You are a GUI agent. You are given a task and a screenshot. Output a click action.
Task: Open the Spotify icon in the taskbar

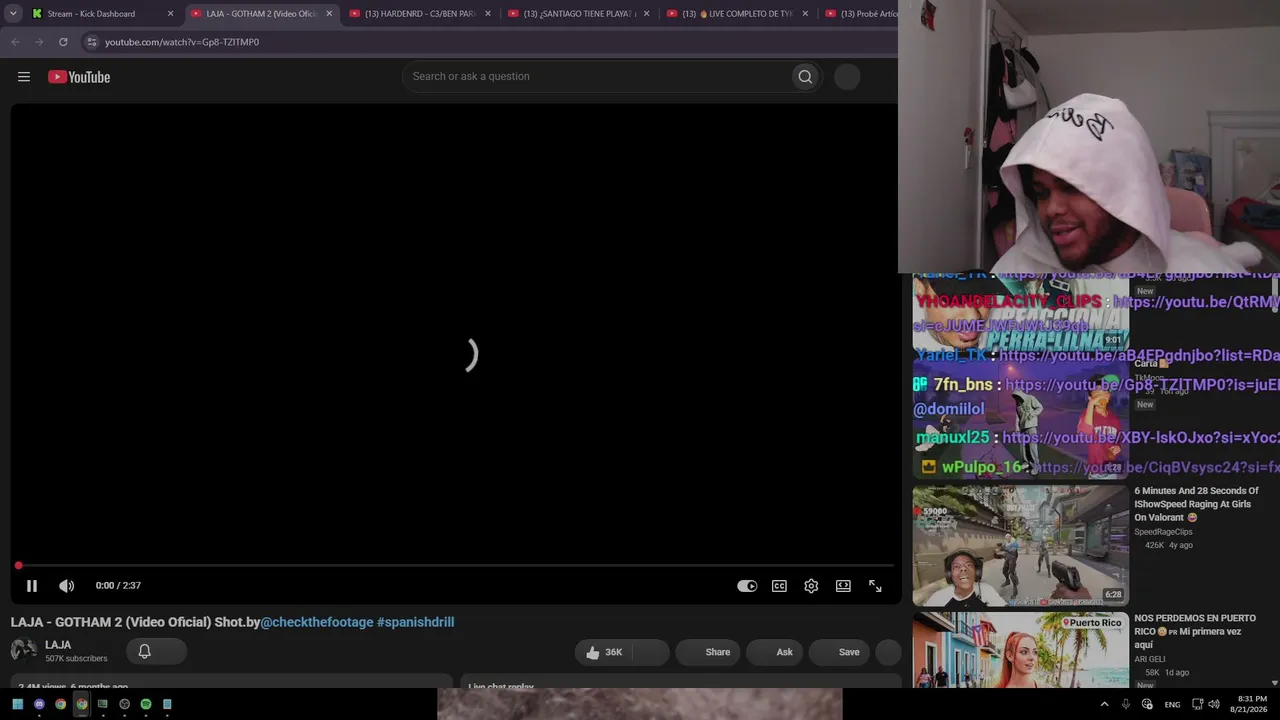tap(146, 704)
